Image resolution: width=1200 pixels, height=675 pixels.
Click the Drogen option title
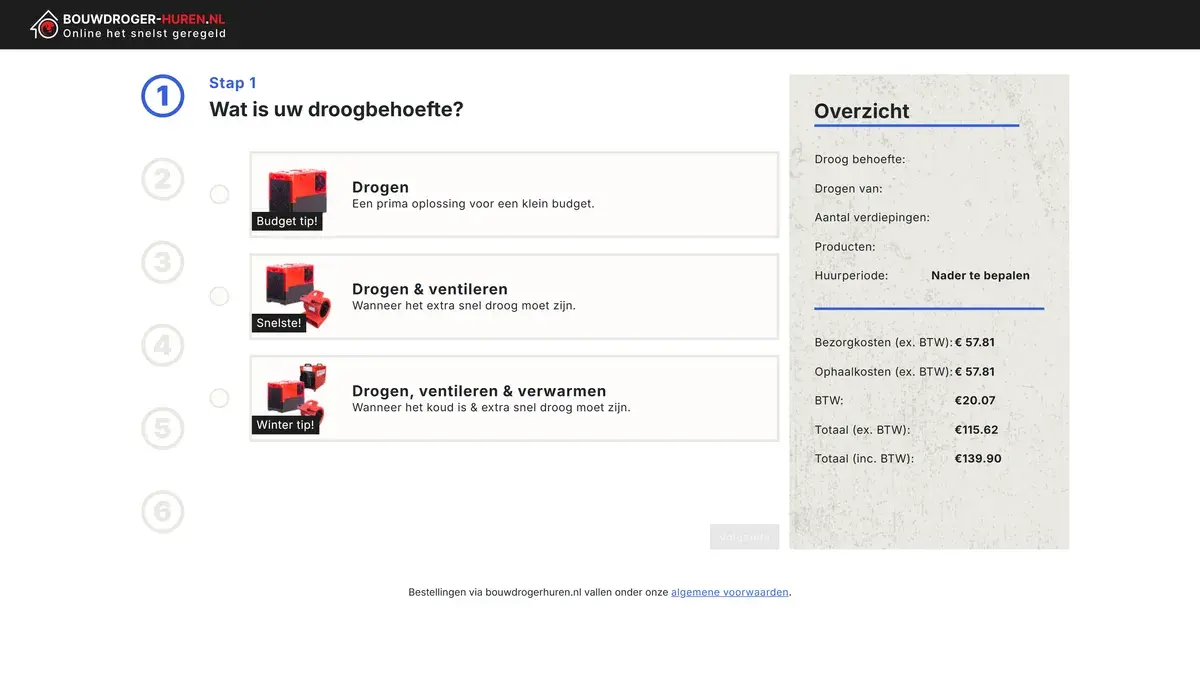(x=380, y=187)
